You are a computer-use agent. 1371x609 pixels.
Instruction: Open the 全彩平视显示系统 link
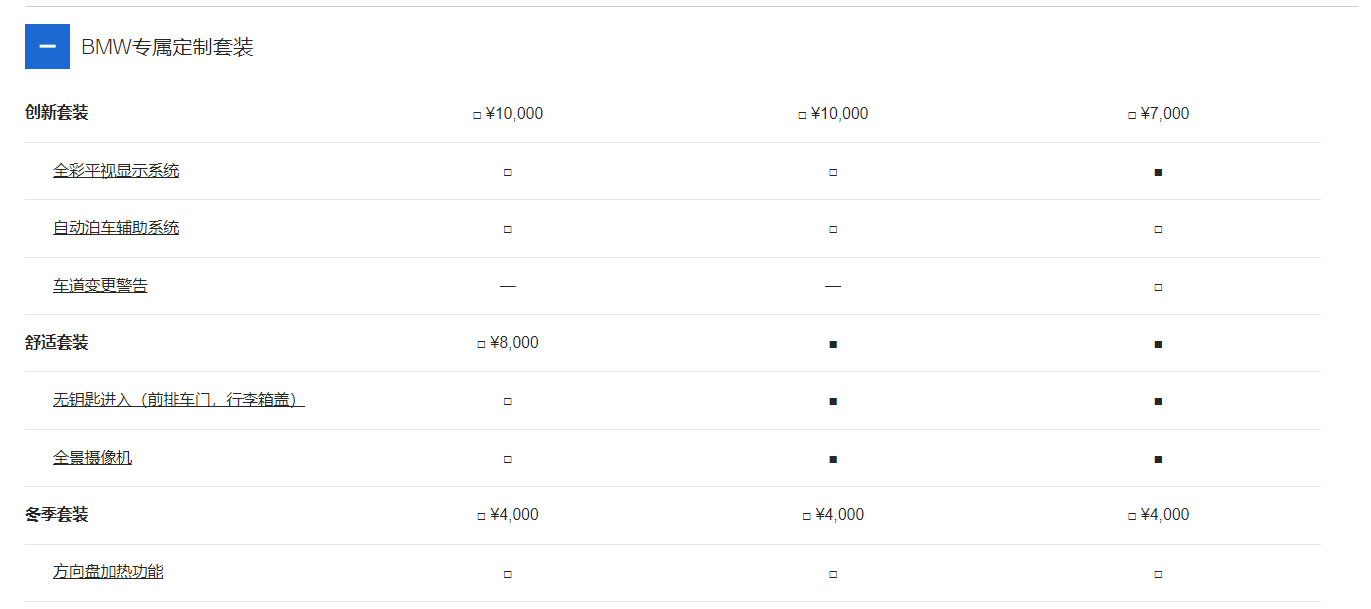click(x=116, y=171)
